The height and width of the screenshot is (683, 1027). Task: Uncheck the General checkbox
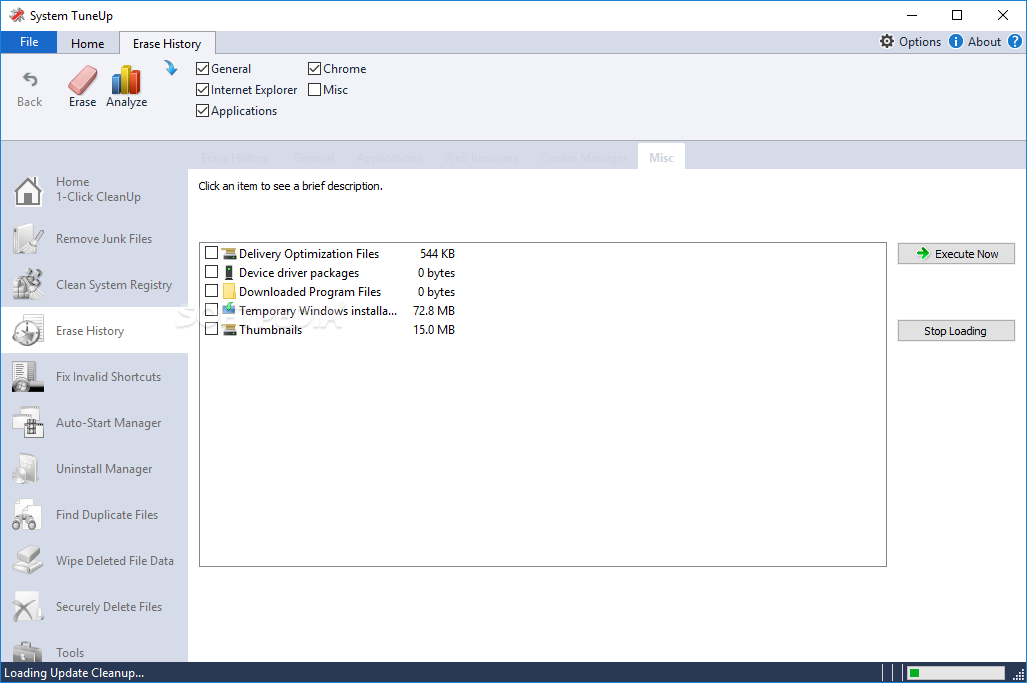(x=202, y=68)
